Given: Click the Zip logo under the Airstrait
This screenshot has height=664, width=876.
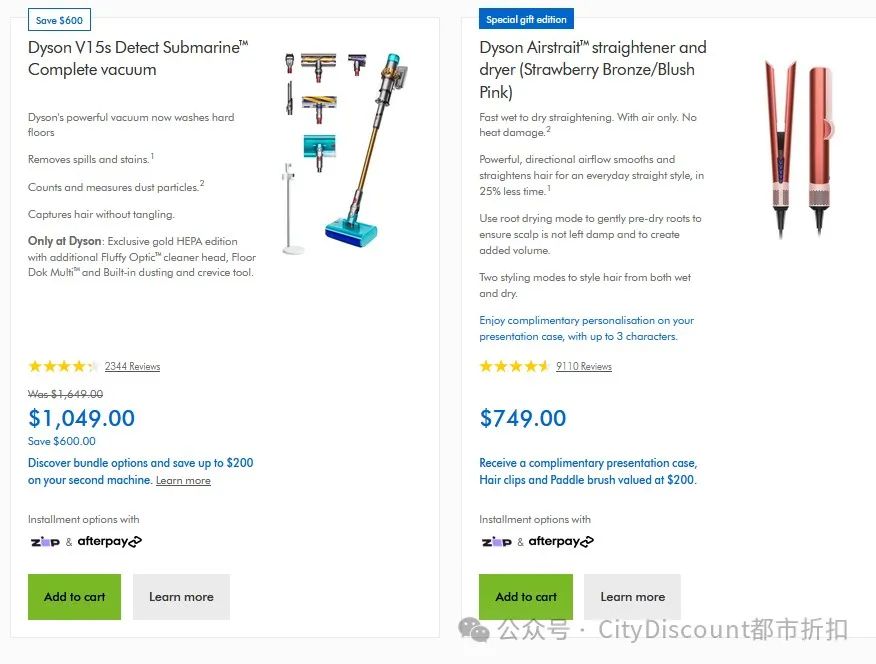Looking at the screenshot, I should (496, 542).
